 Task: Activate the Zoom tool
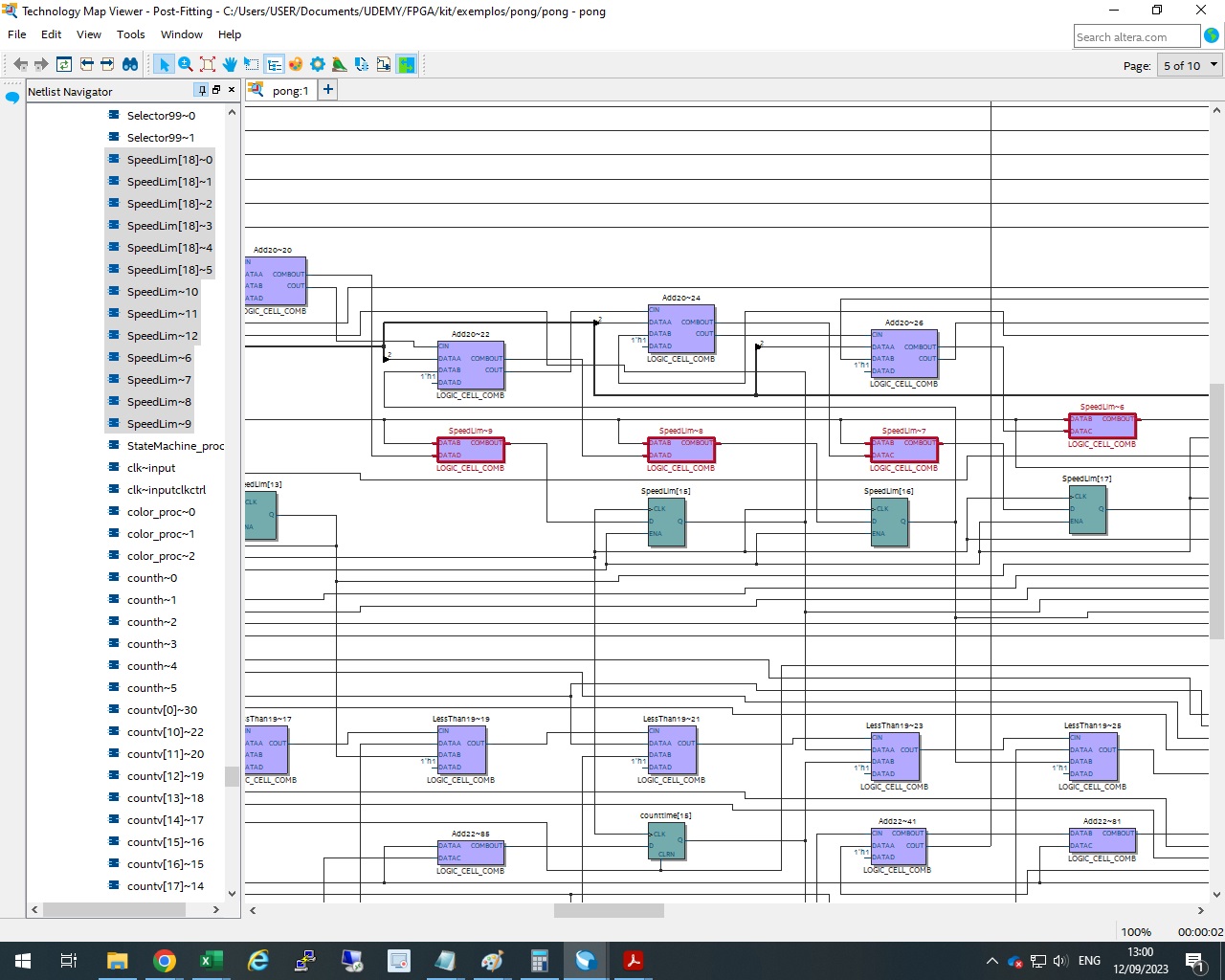[x=185, y=64]
